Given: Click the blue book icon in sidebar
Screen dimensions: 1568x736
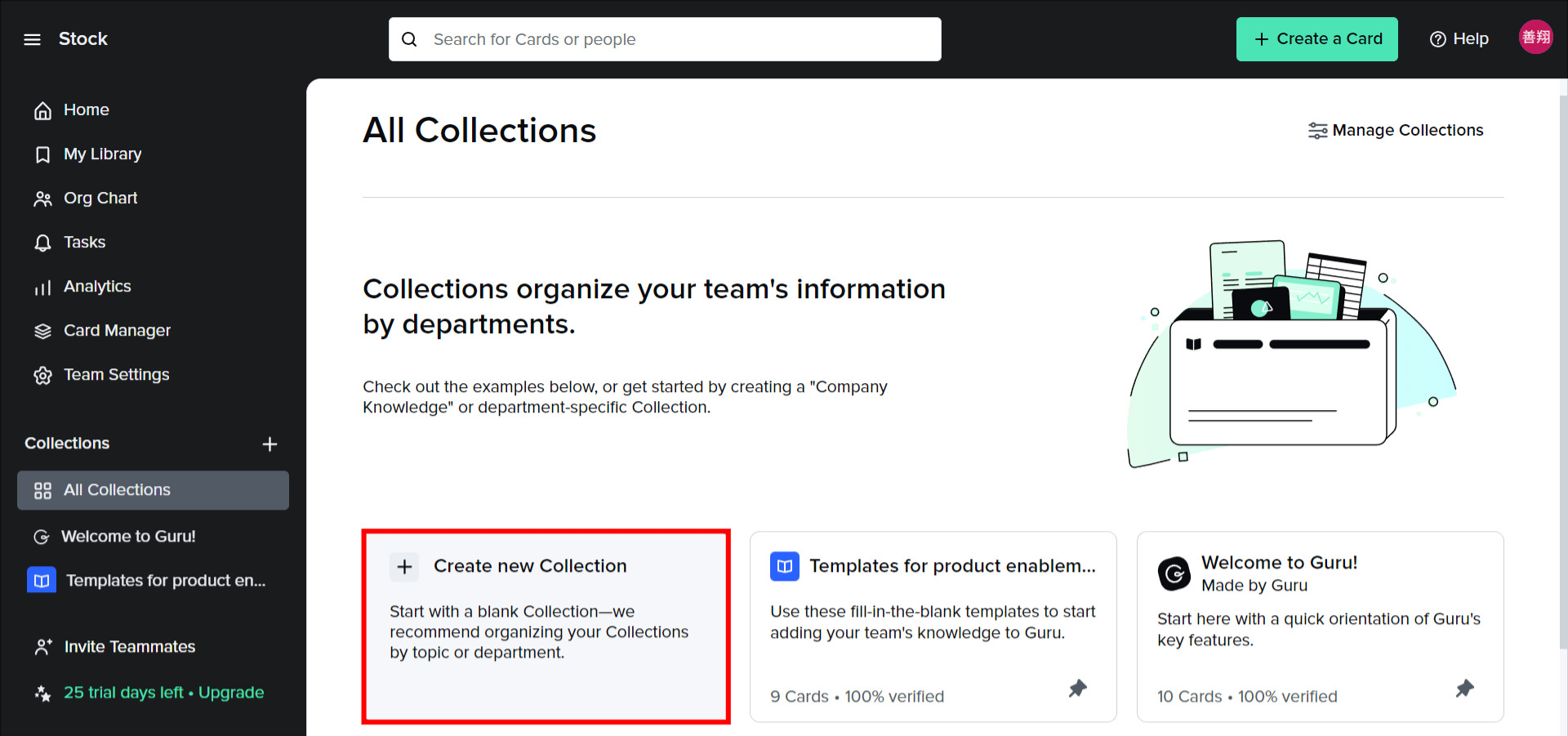Looking at the screenshot, I should [42, 580].
